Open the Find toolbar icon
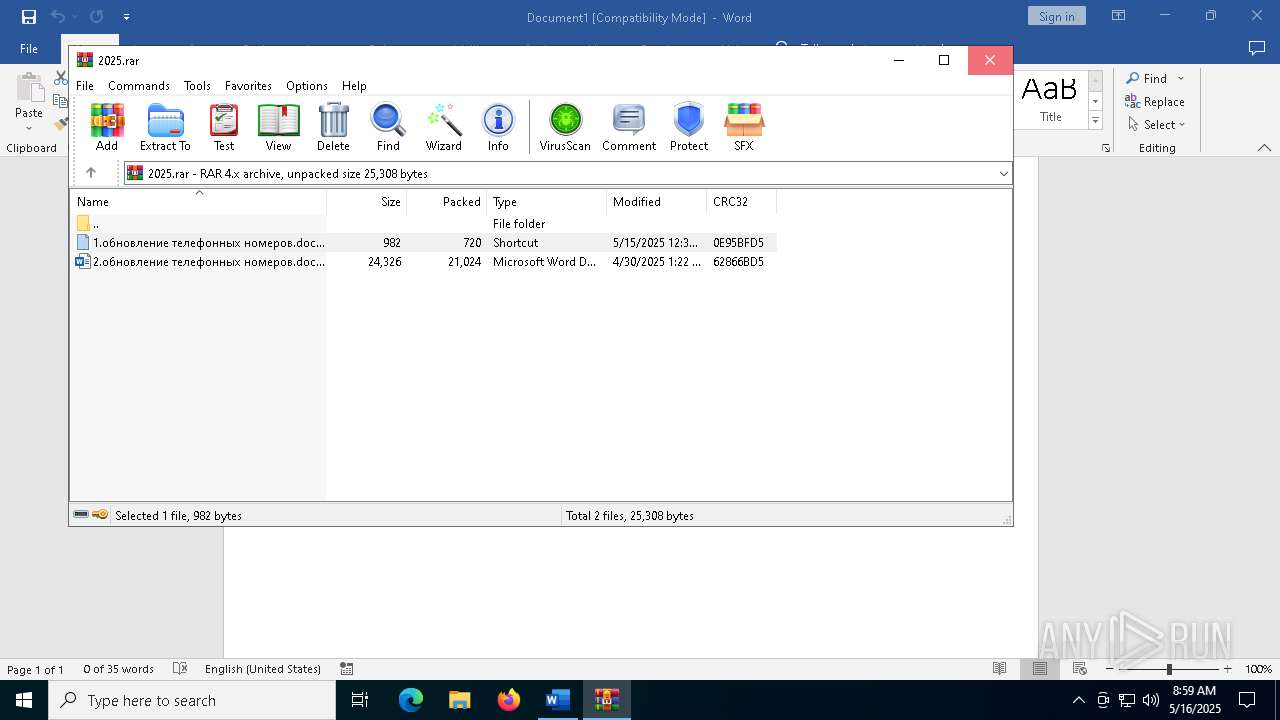This screenshot has width=1280, height=720. tap(388, 127)
